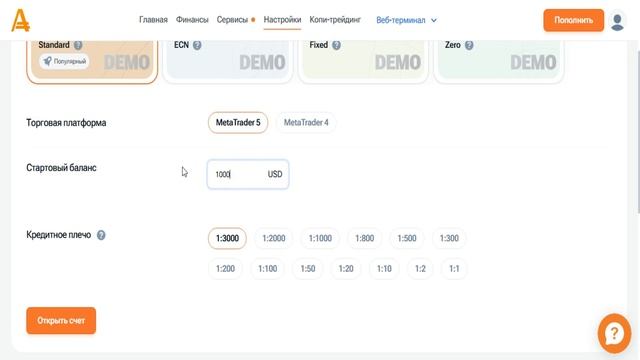Select leverage 1:2
The height and width of the screenshot is (360, 640).
[x=420, y=269]
